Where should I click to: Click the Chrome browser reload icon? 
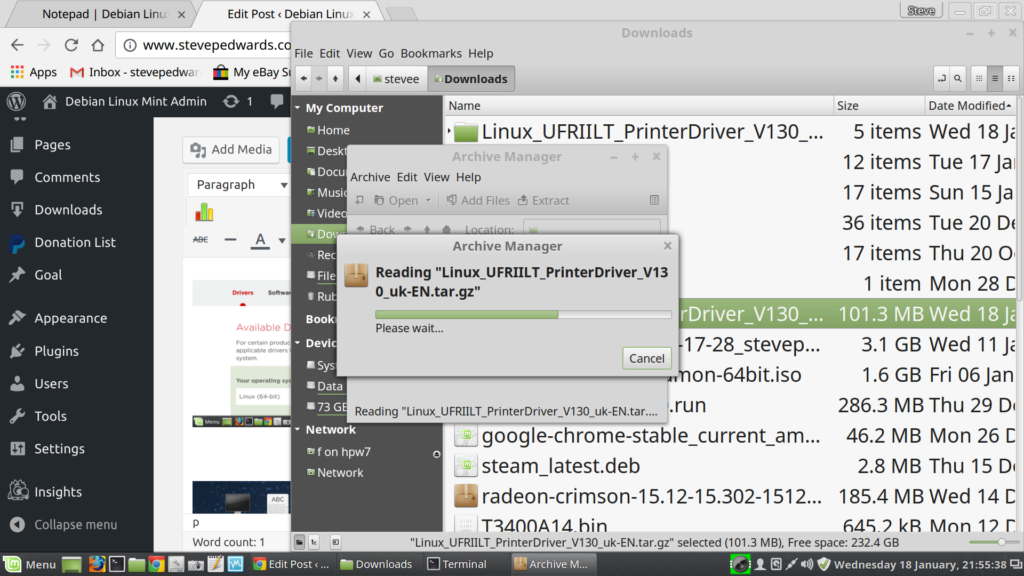click(71, 45)
